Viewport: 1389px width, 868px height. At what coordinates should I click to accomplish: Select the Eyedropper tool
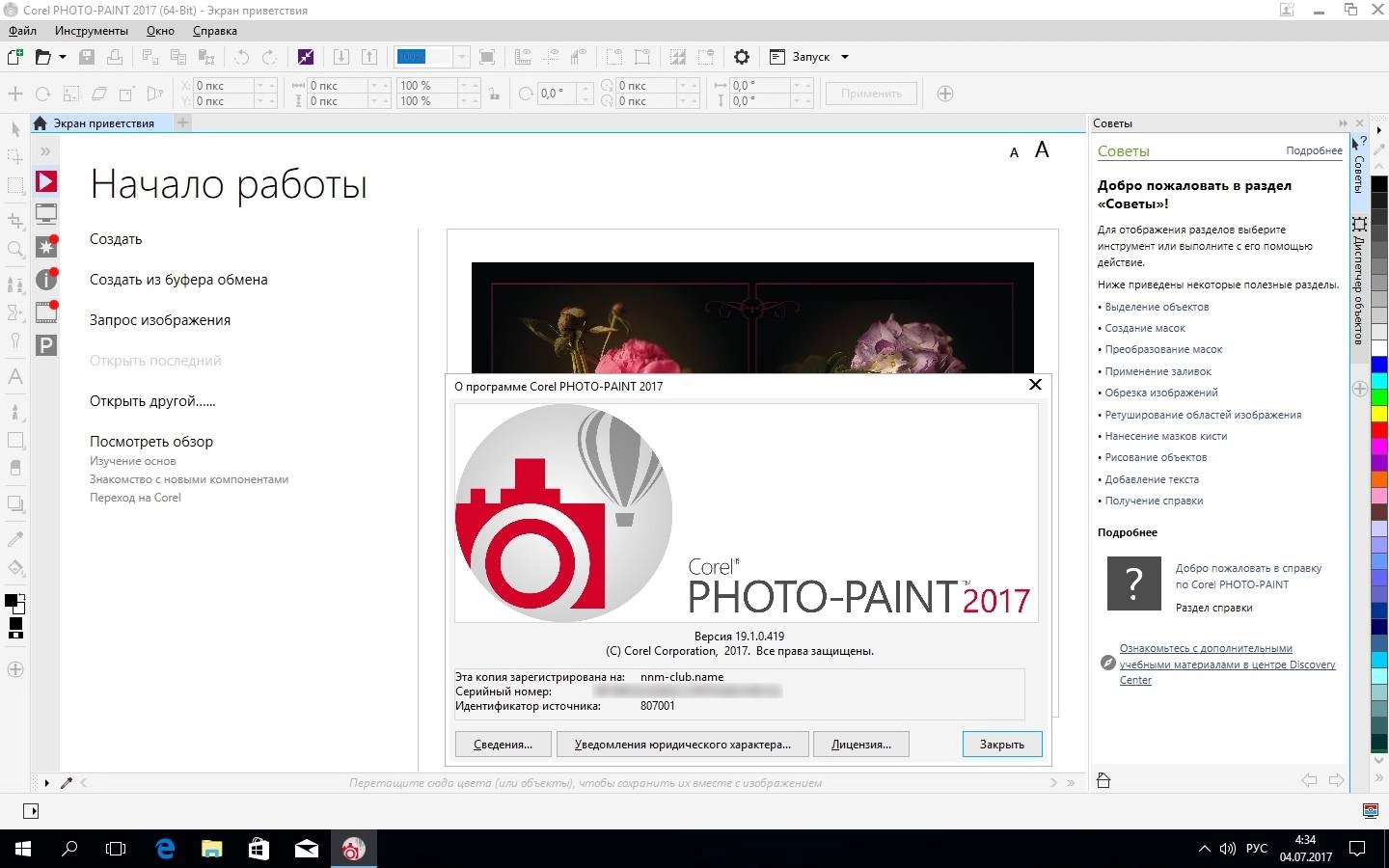(x=15, y=538)
